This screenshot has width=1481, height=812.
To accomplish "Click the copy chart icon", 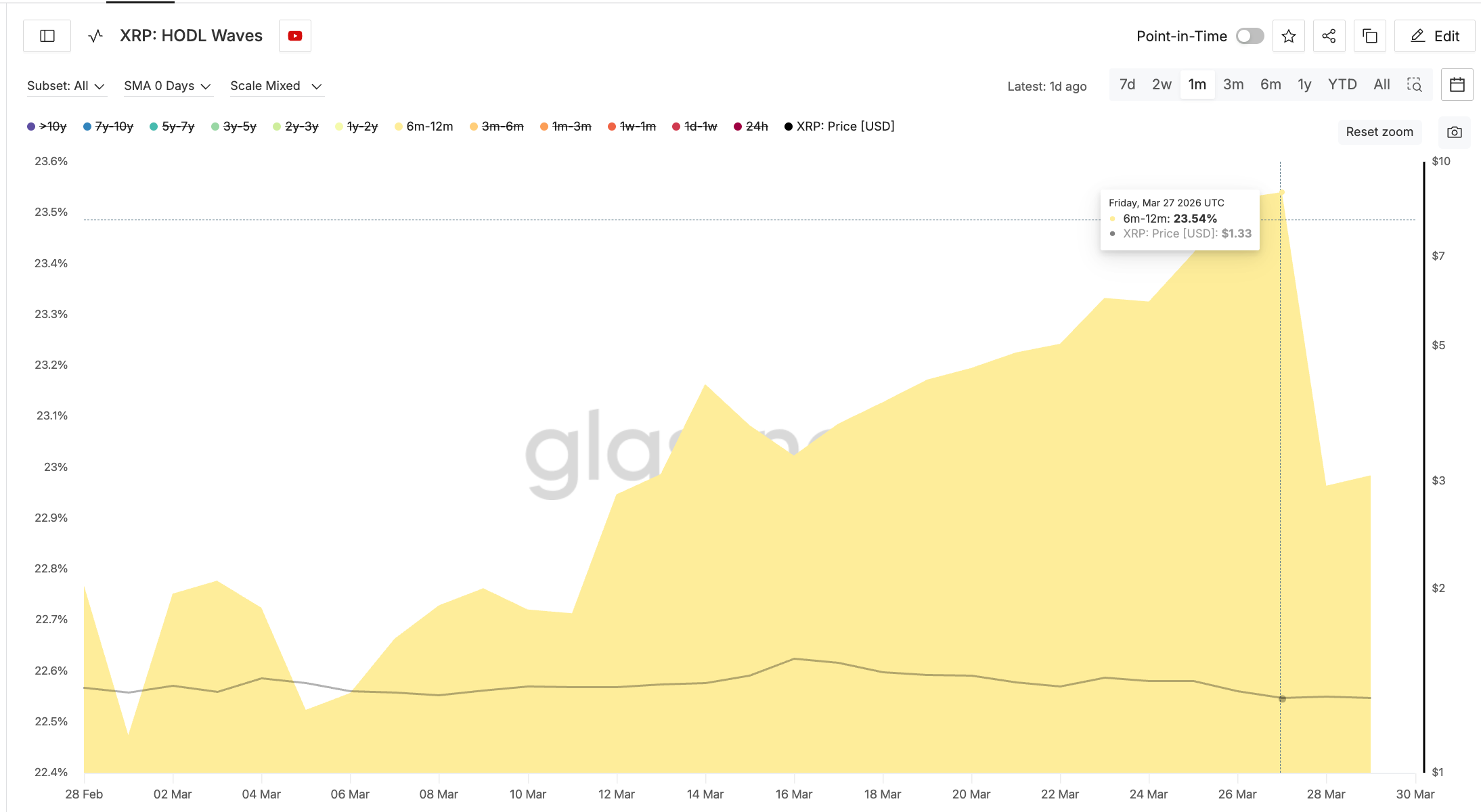I will pos(1369,36).
